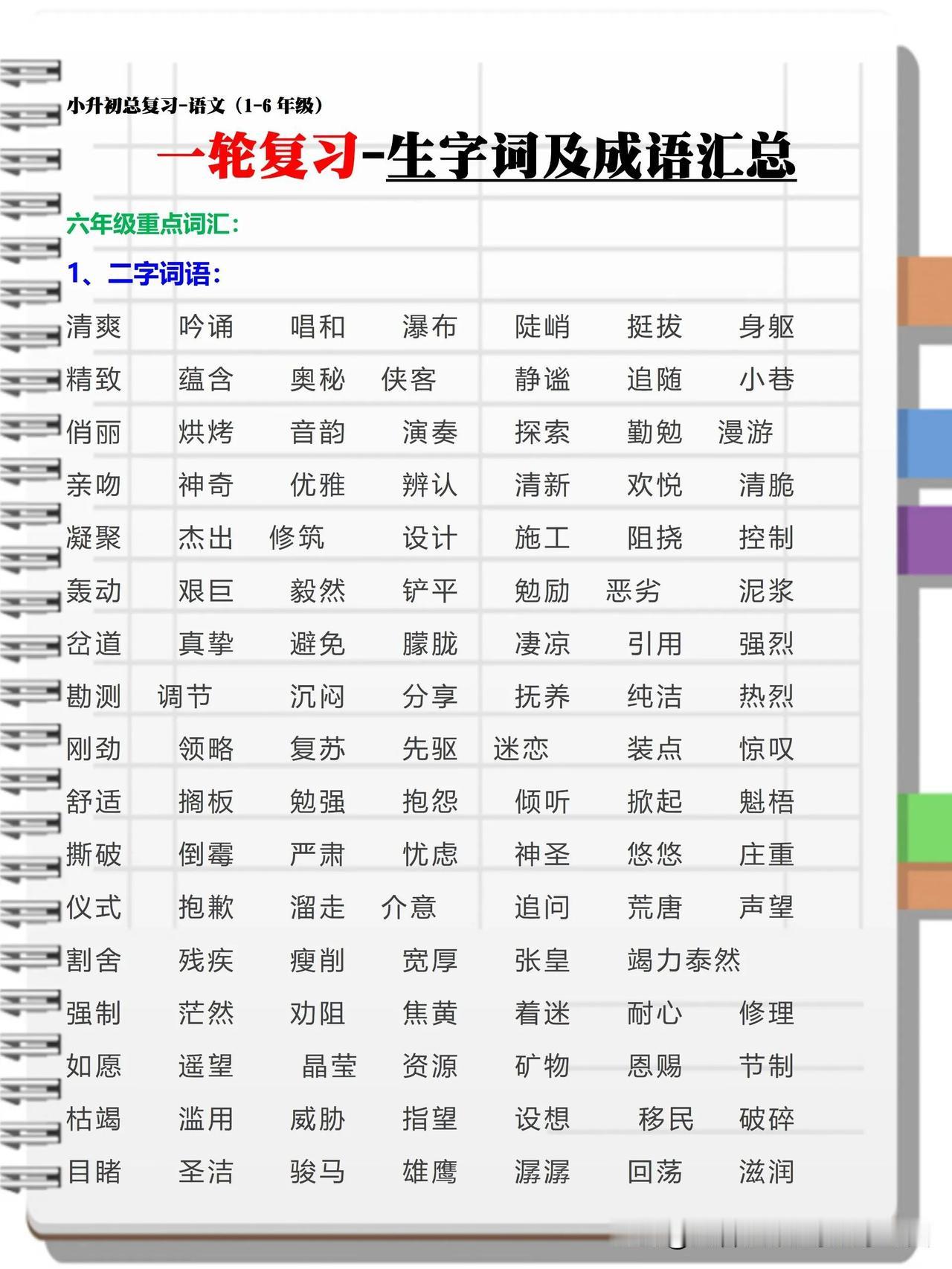Viewport: 952px width, 1269px height.
Task: Click the word 俏丽
Action: pos(94,432)
